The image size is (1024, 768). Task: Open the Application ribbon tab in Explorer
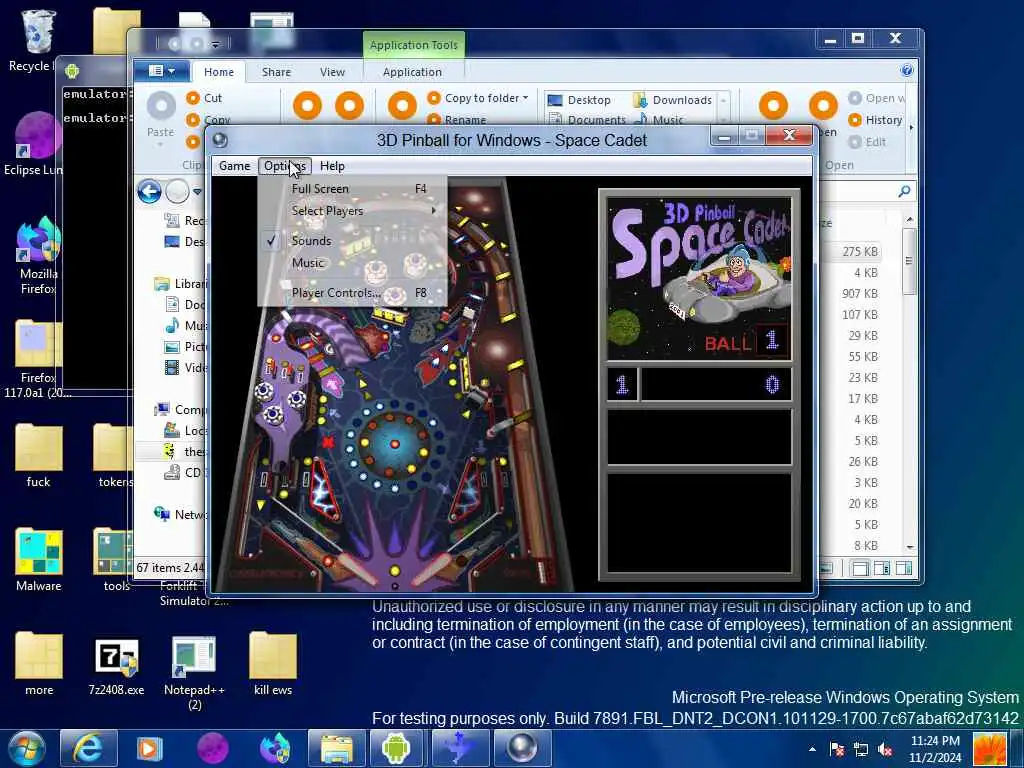412,72
